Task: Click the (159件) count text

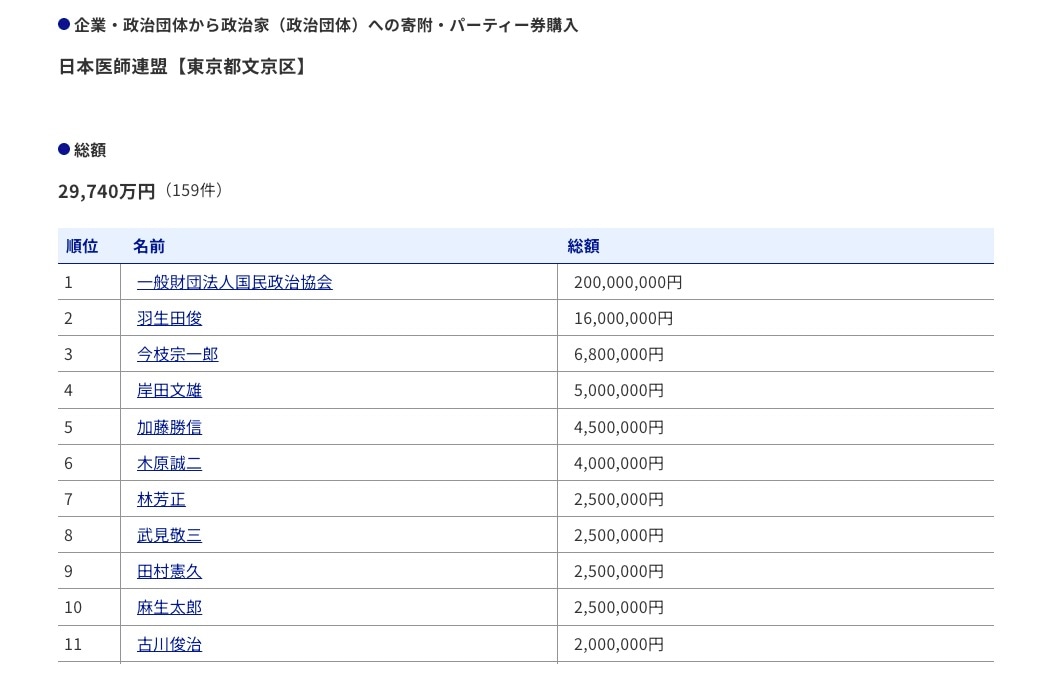Action: [193, 190]
